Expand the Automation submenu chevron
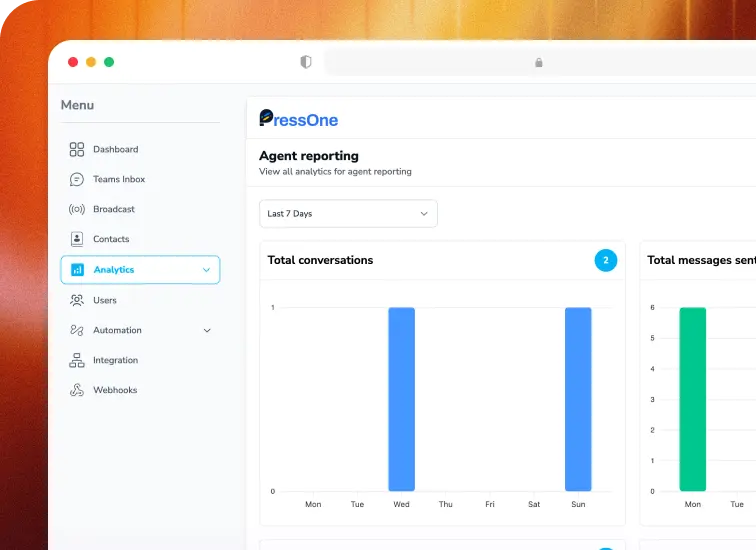Screen dimensions: 756x550 click(x=207, y=331)
